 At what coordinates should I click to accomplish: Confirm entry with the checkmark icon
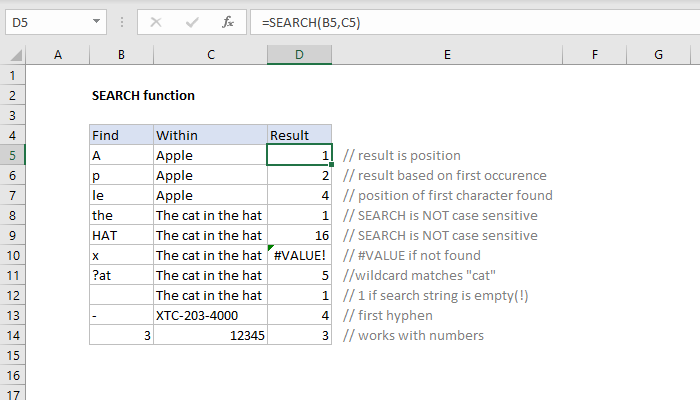point(192,22)
